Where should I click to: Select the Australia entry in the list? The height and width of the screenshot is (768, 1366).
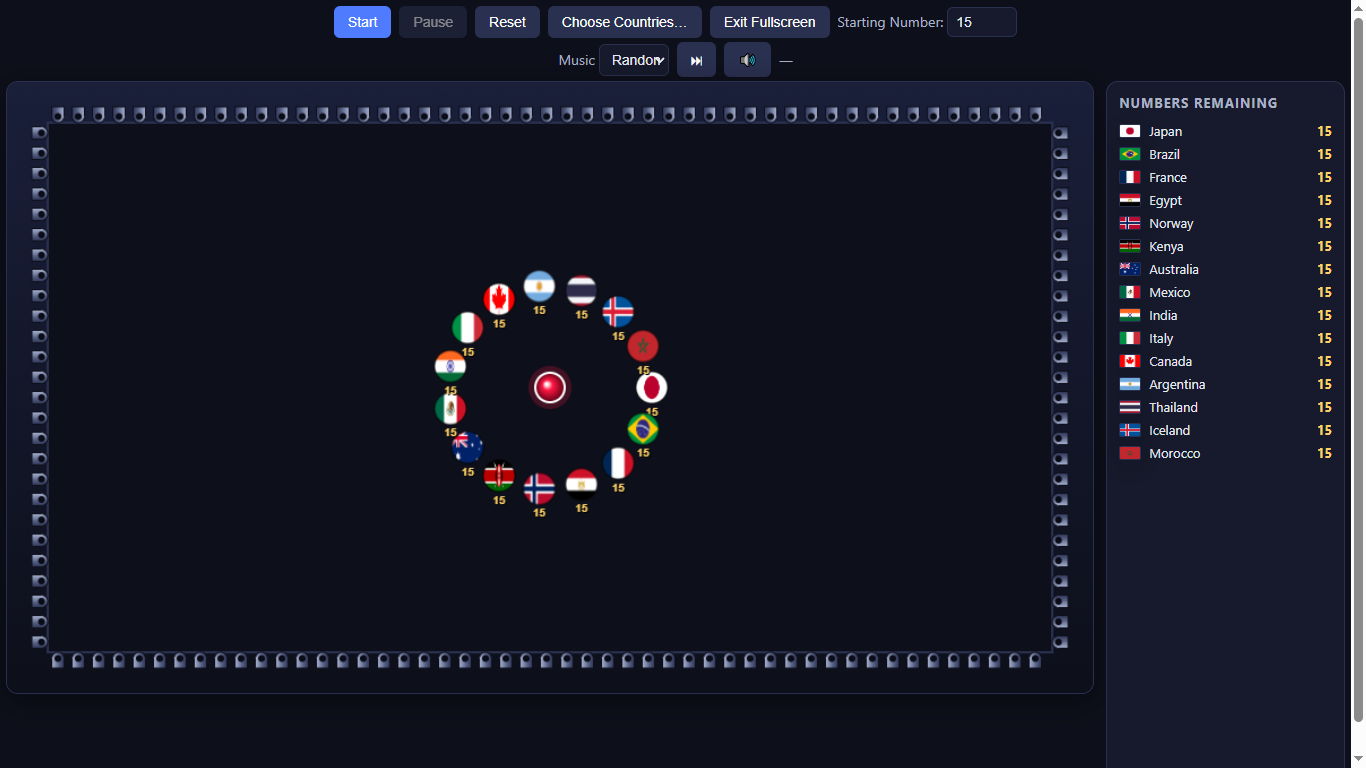pos(1226,269)
